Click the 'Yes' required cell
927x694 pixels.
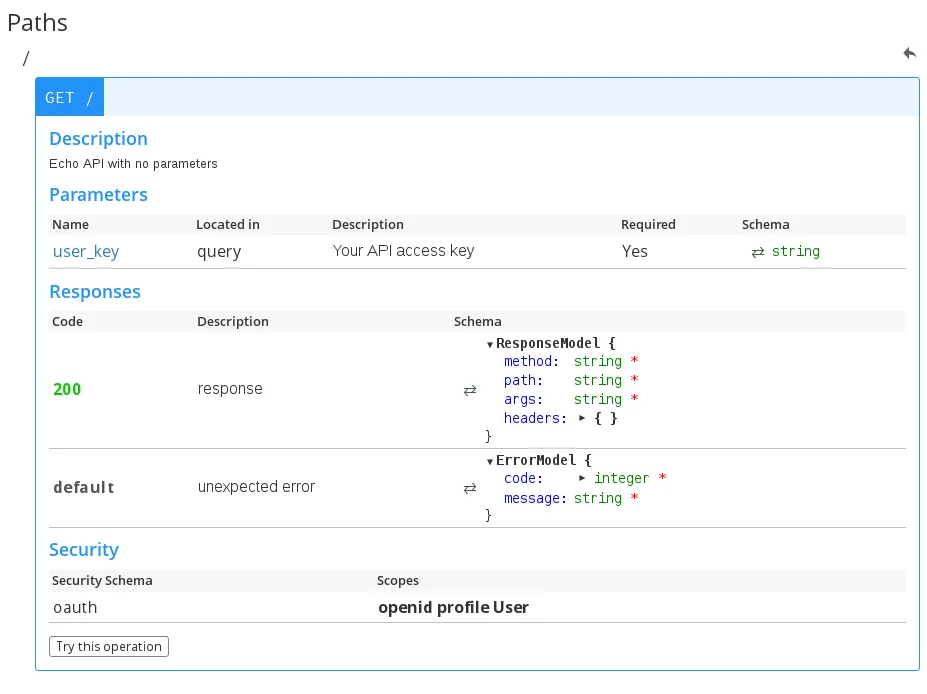[x=634, y=251]
